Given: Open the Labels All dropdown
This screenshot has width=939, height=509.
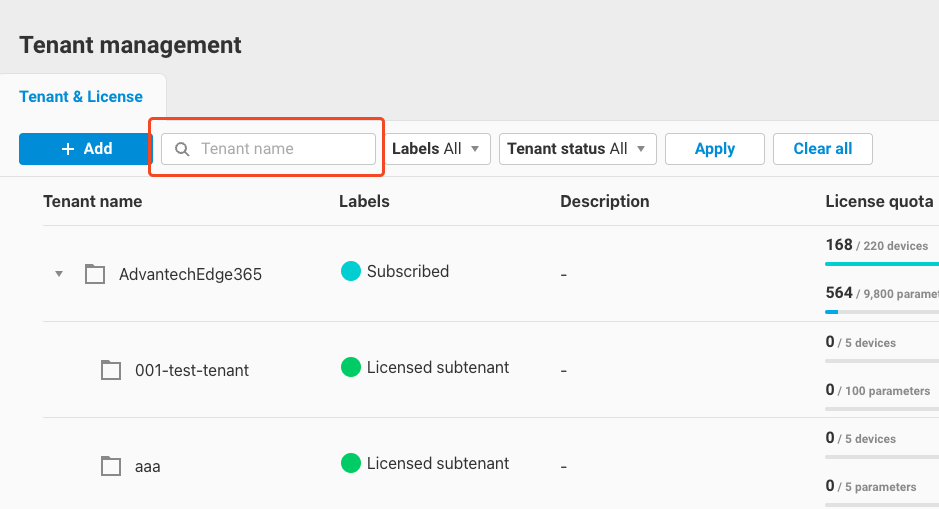Looking at the screenshot, I should tap(437, 149).
